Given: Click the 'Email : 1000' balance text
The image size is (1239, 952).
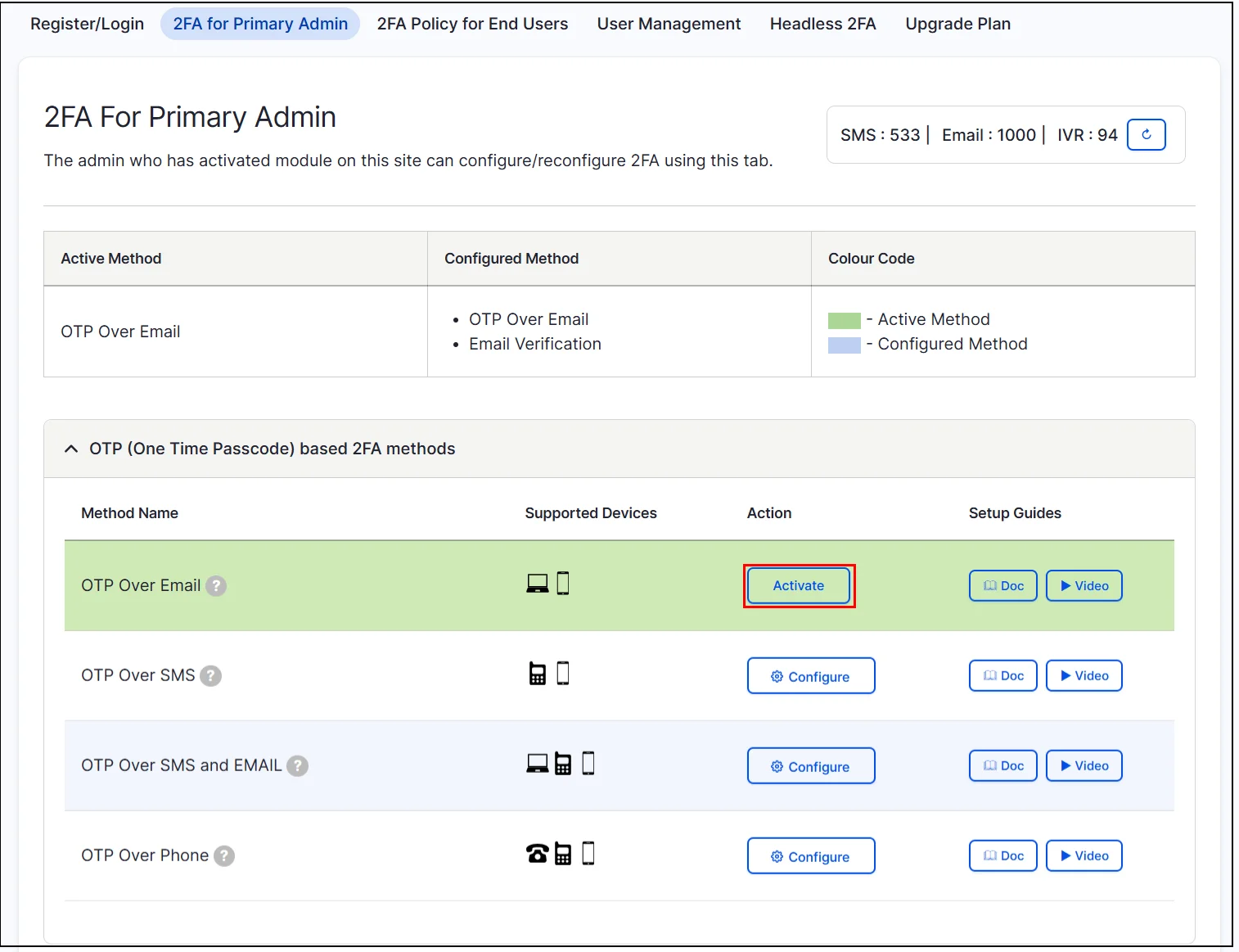Looking at the screenshot, I should point(989,135).
